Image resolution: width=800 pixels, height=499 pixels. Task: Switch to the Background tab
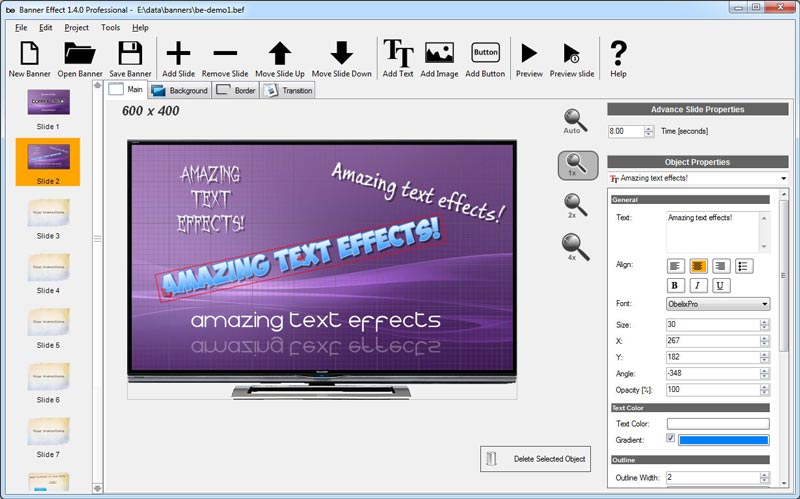(180, 90)
